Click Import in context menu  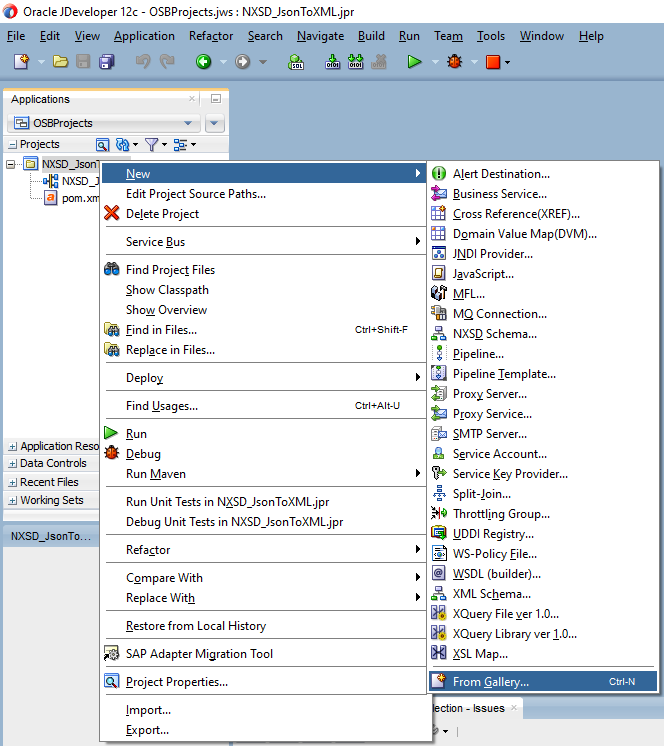coord(264,710)
